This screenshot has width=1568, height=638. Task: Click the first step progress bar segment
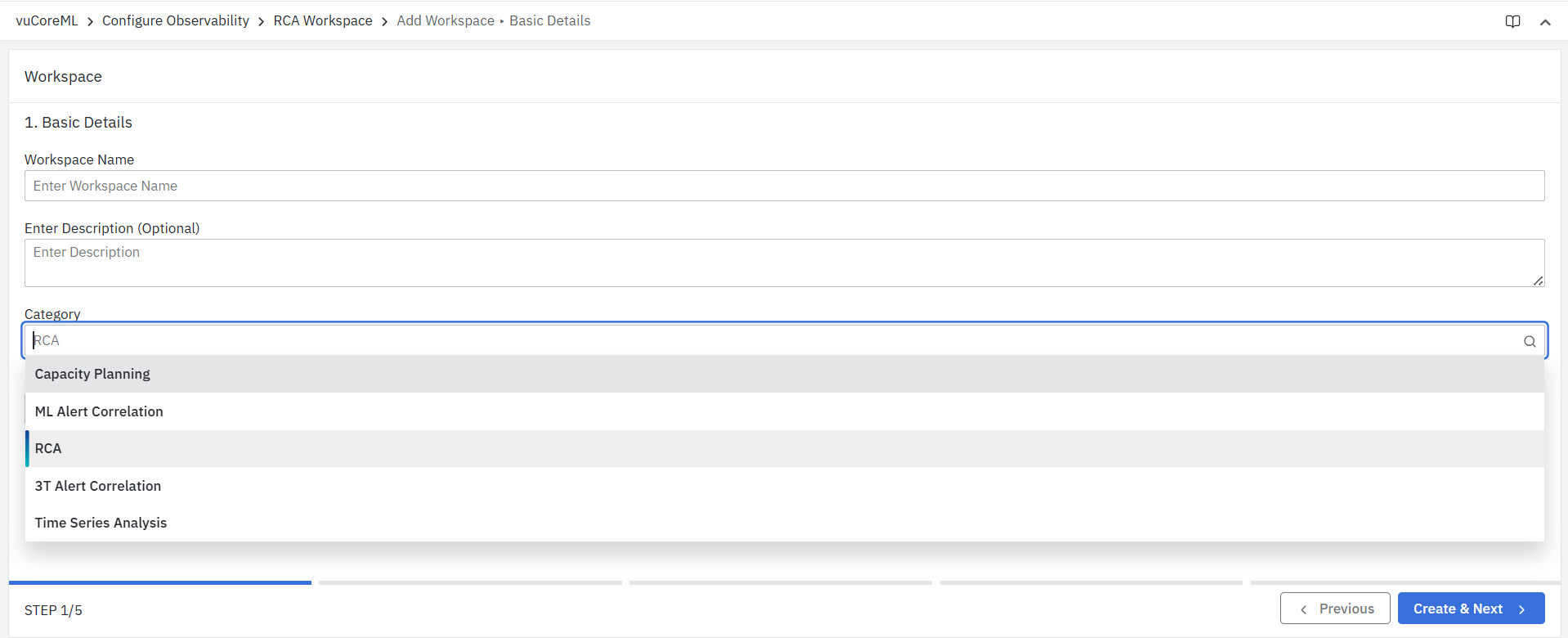click(160, 582)
